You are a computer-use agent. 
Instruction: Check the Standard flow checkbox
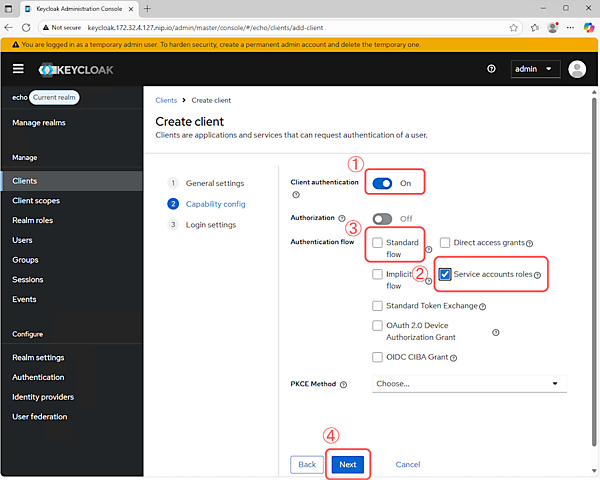(x=377, y=243)
